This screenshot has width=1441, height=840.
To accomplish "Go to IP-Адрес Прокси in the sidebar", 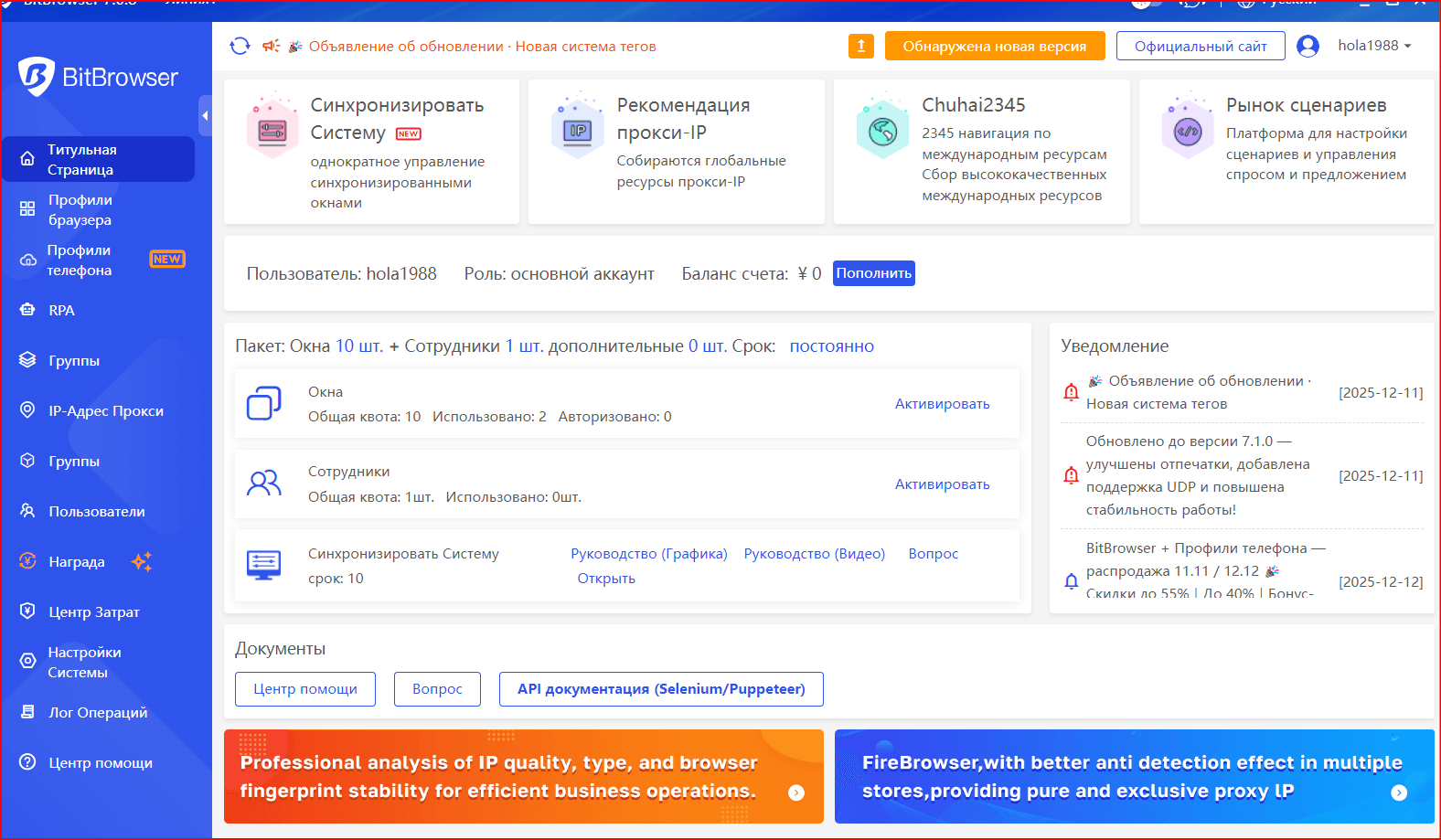I will tap(105, 410).
